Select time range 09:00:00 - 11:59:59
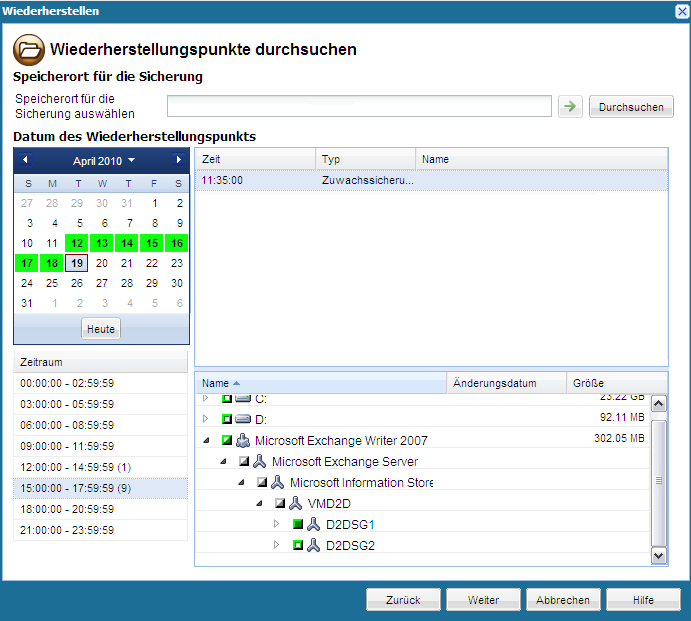Screen dimensions: 691x621 pyautogui.click(x=100, y=446)
